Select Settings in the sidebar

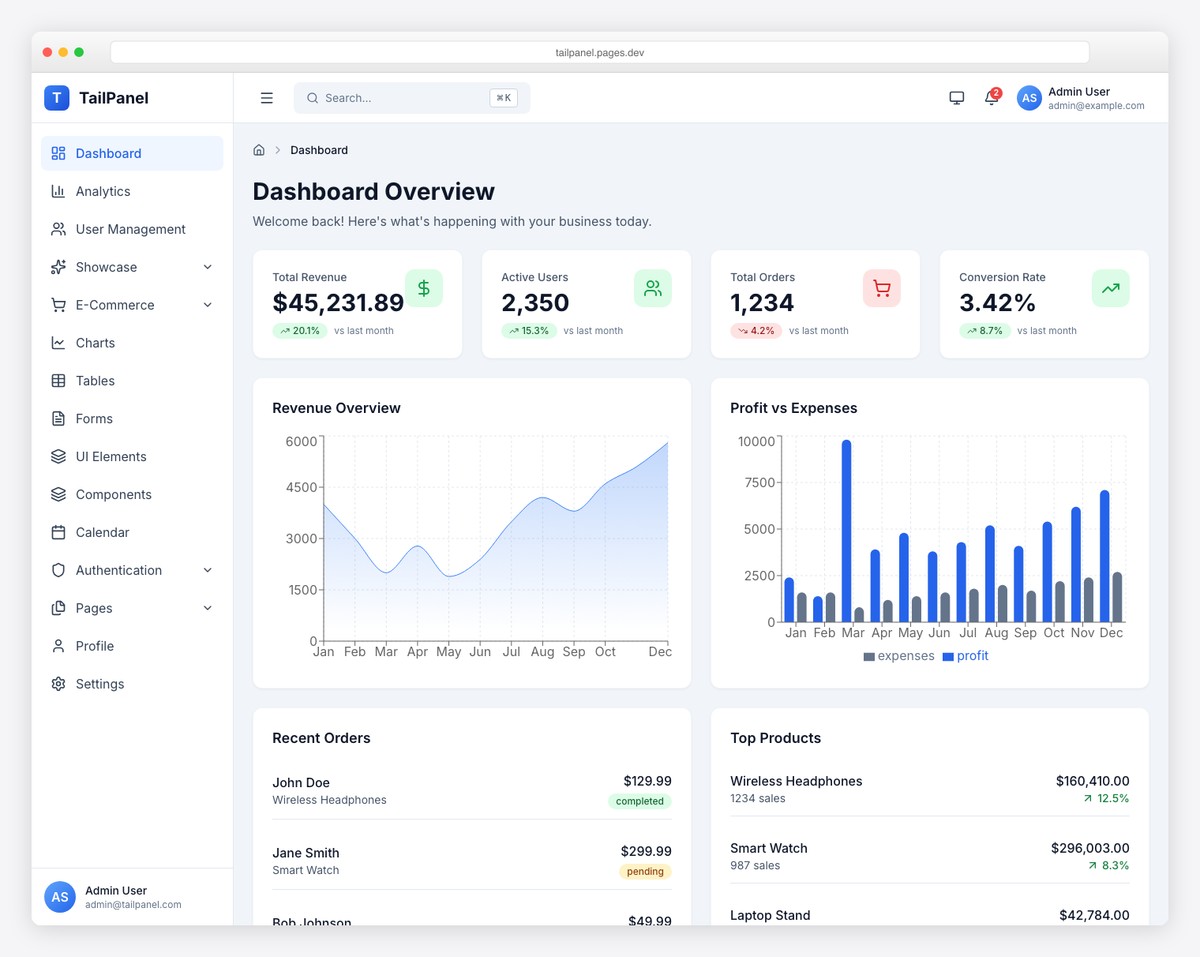[99, 684]
